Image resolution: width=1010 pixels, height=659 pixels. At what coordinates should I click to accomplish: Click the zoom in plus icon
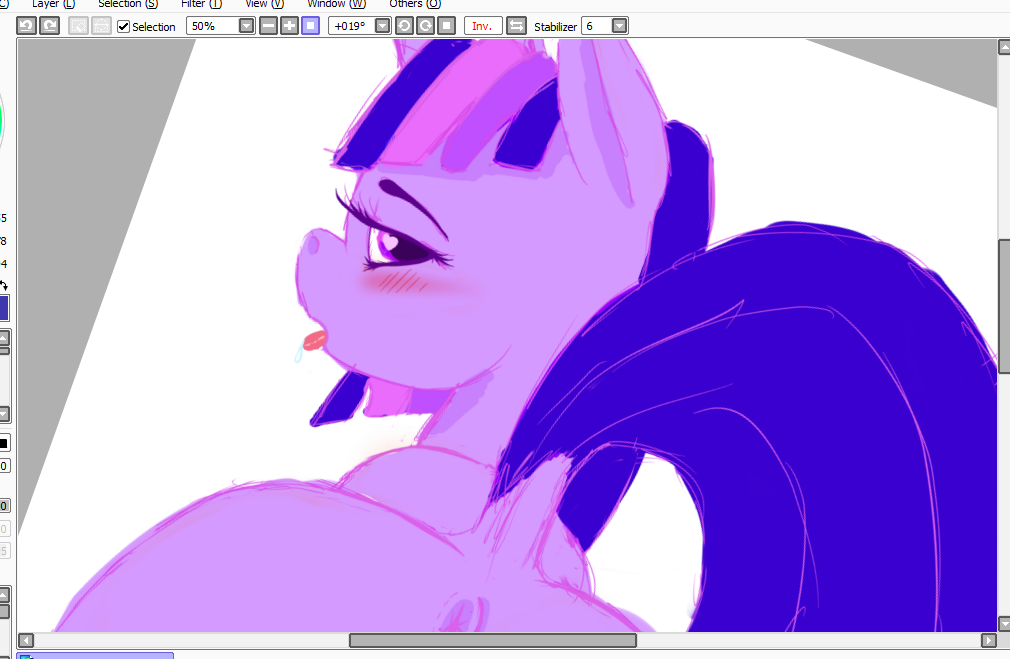pos(290,26)
